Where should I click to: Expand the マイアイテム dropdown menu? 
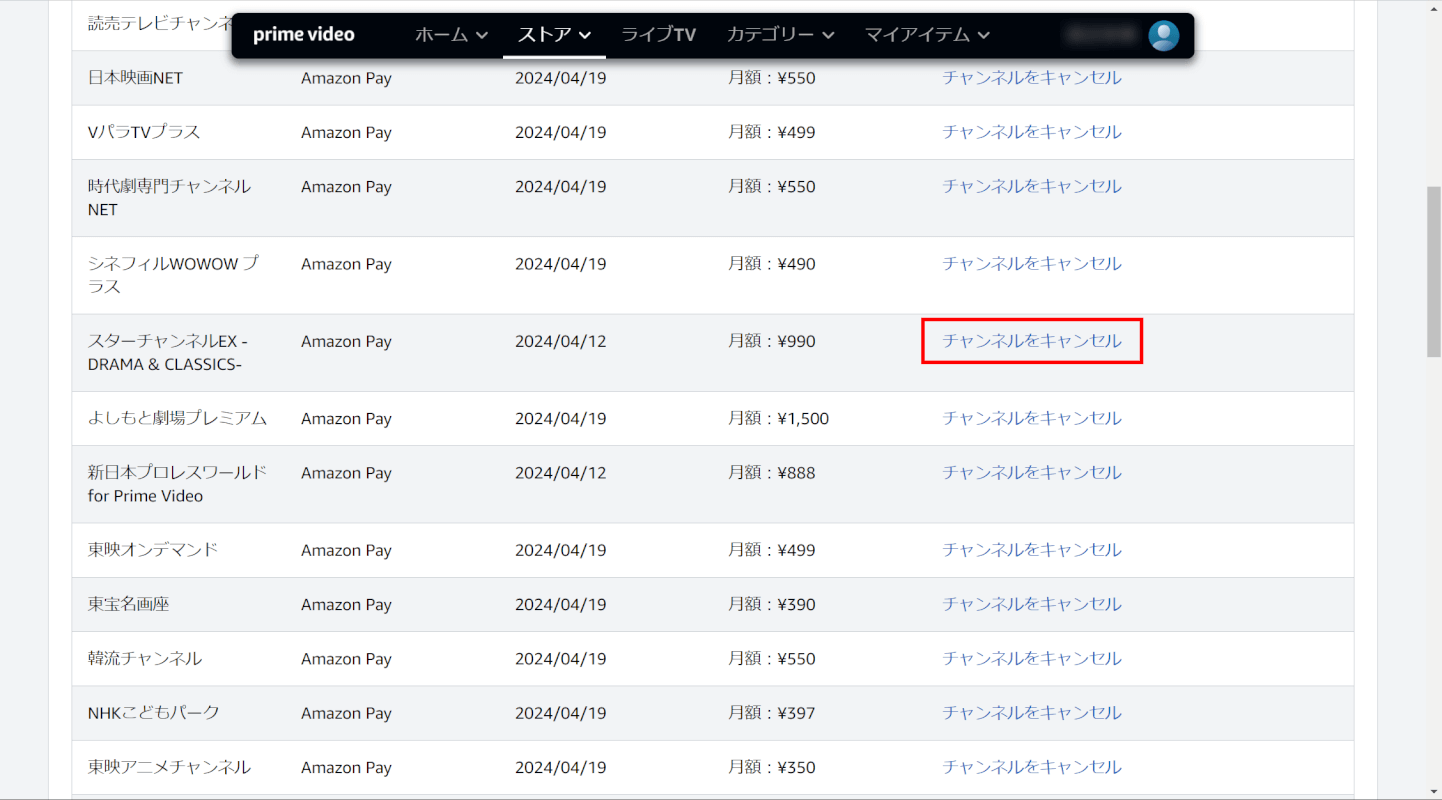(x=927, y=35)
